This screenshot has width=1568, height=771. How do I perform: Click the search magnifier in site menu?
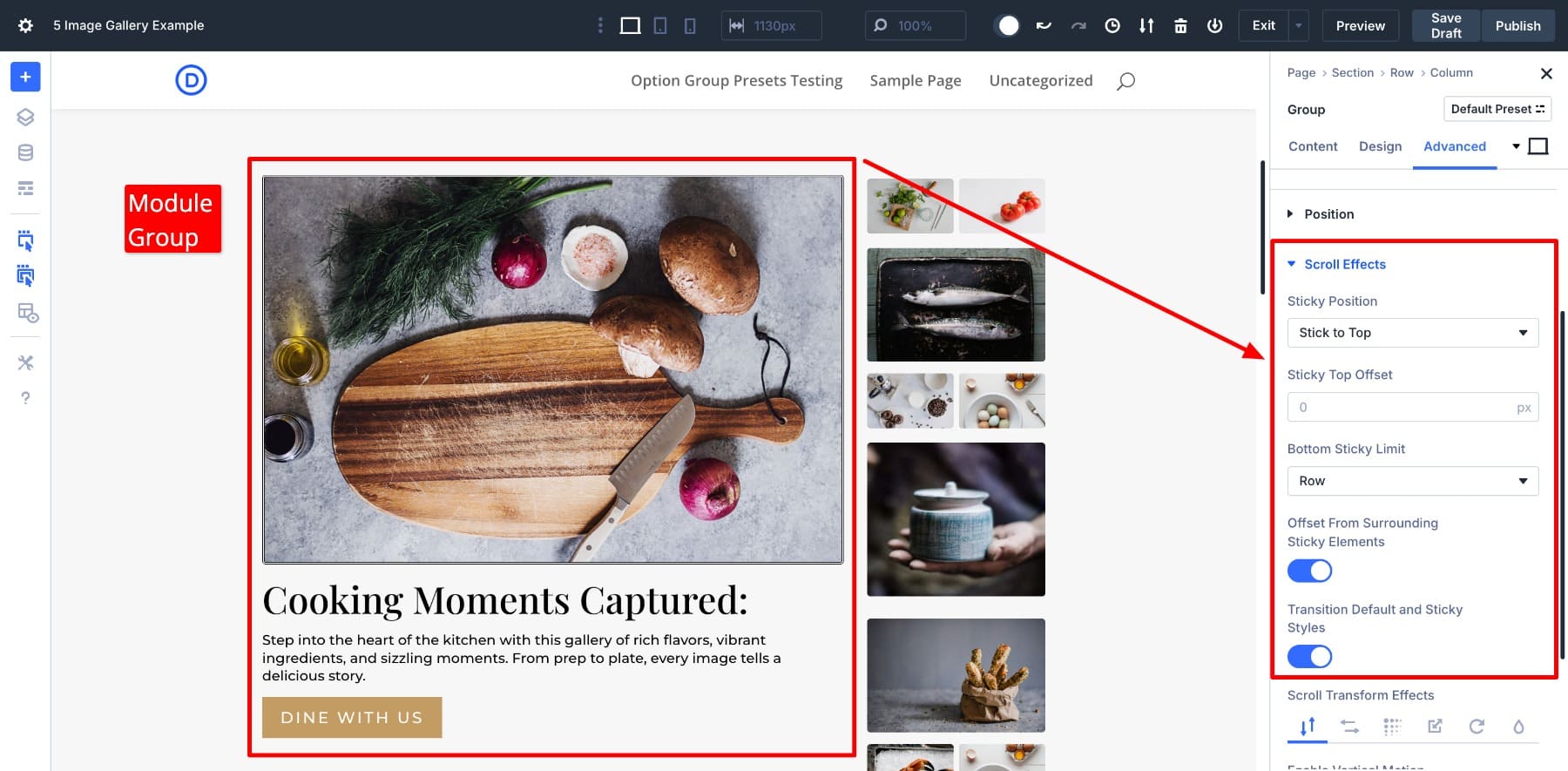pyautogui.click(x=1125, y=81)
